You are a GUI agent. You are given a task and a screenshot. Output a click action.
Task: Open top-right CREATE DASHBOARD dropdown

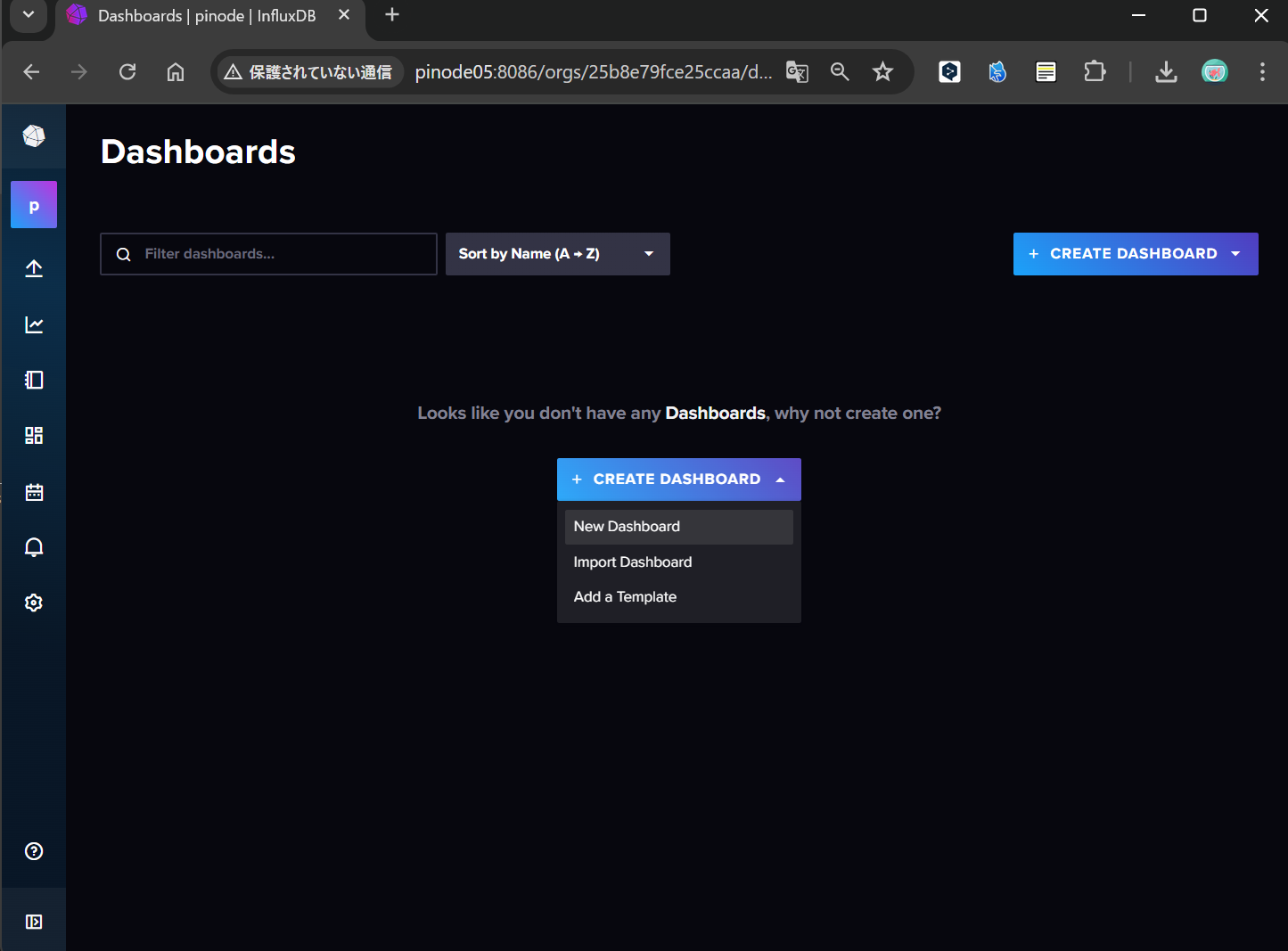pos(1136,254)
